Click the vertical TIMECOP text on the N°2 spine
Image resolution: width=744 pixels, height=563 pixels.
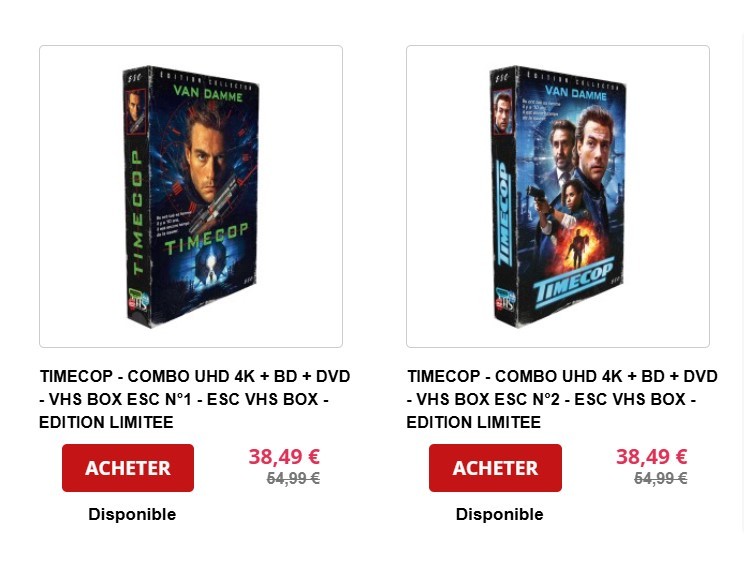coord(504,213)
